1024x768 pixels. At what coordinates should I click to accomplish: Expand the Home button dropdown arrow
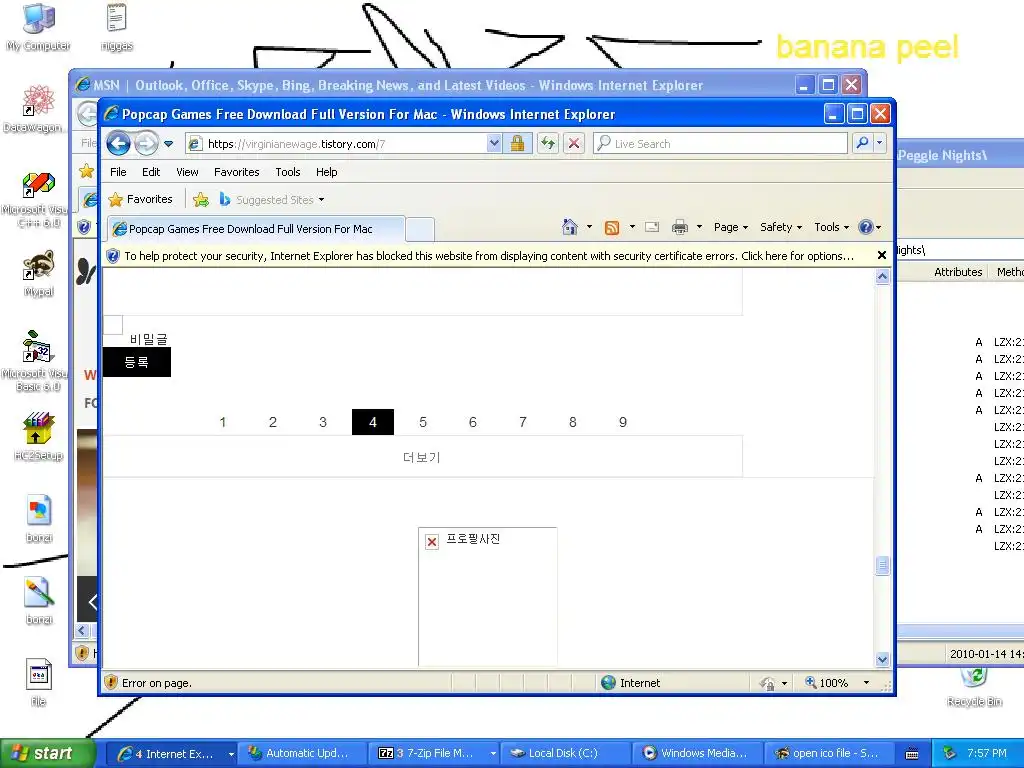[589, 227]
